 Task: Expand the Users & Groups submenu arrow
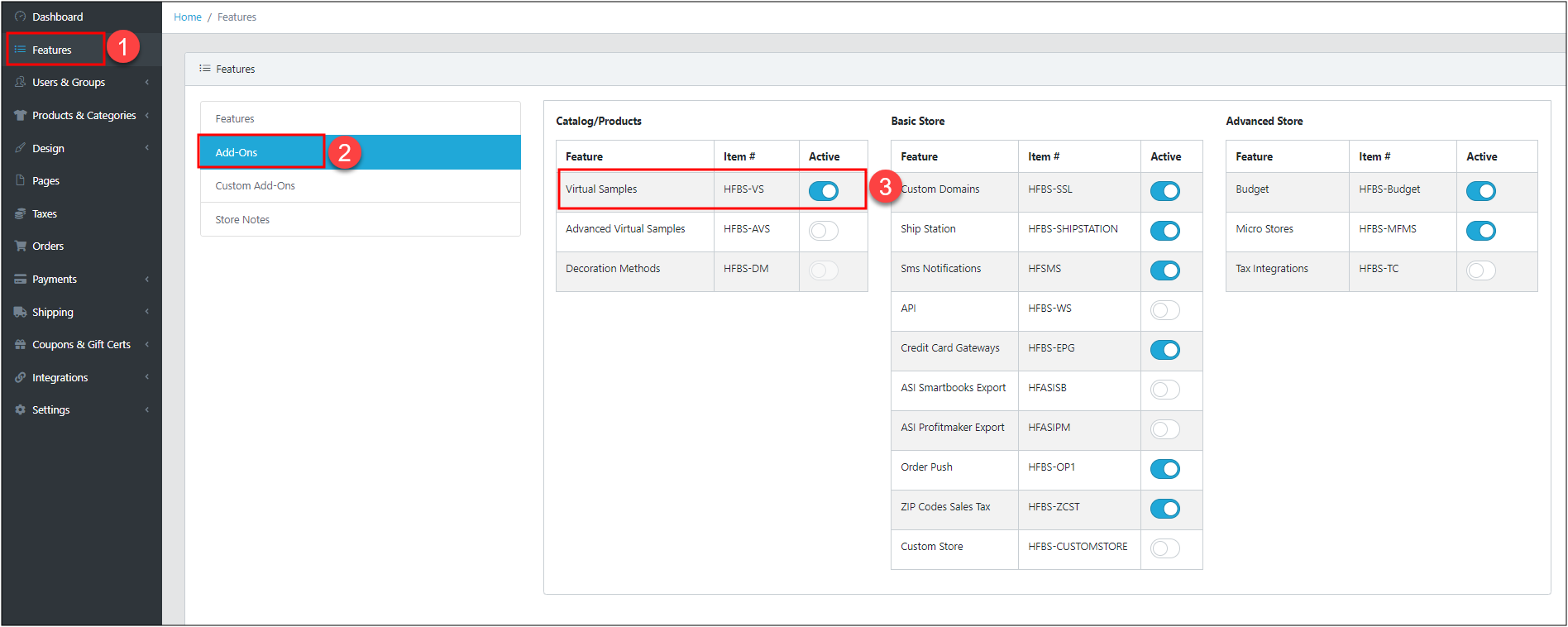(147, 82)
